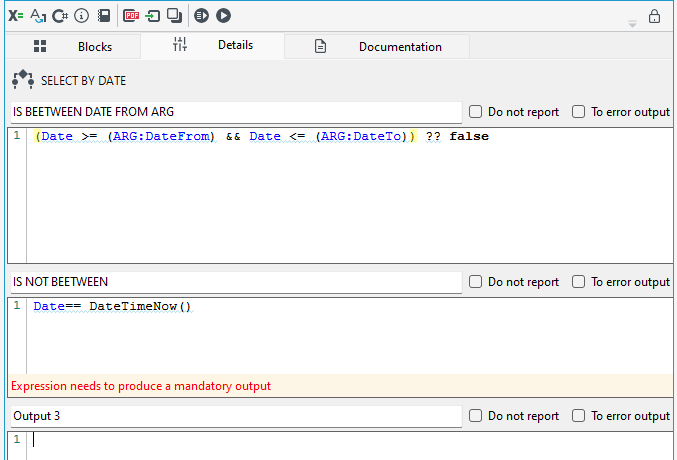Expand the small toolbar overflow arrow

632,24
